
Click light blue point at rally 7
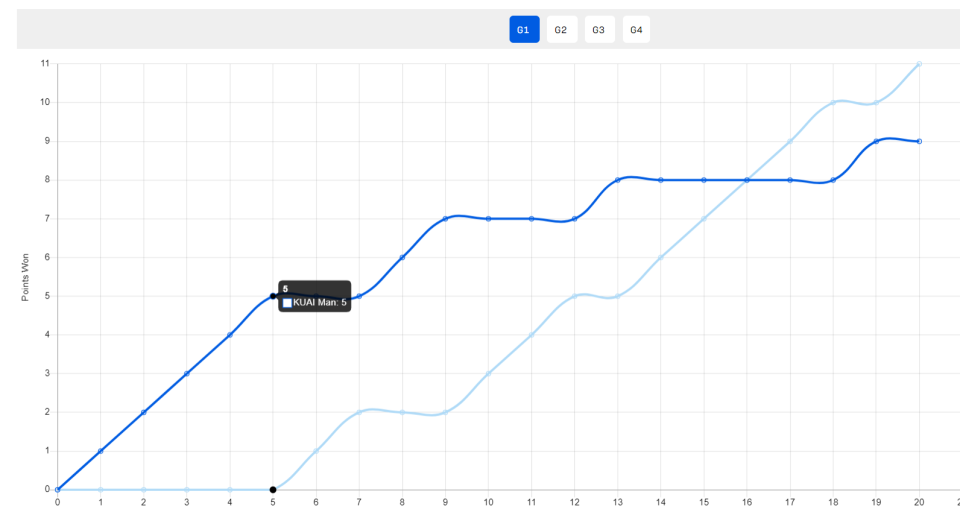[x=359, y=412]
